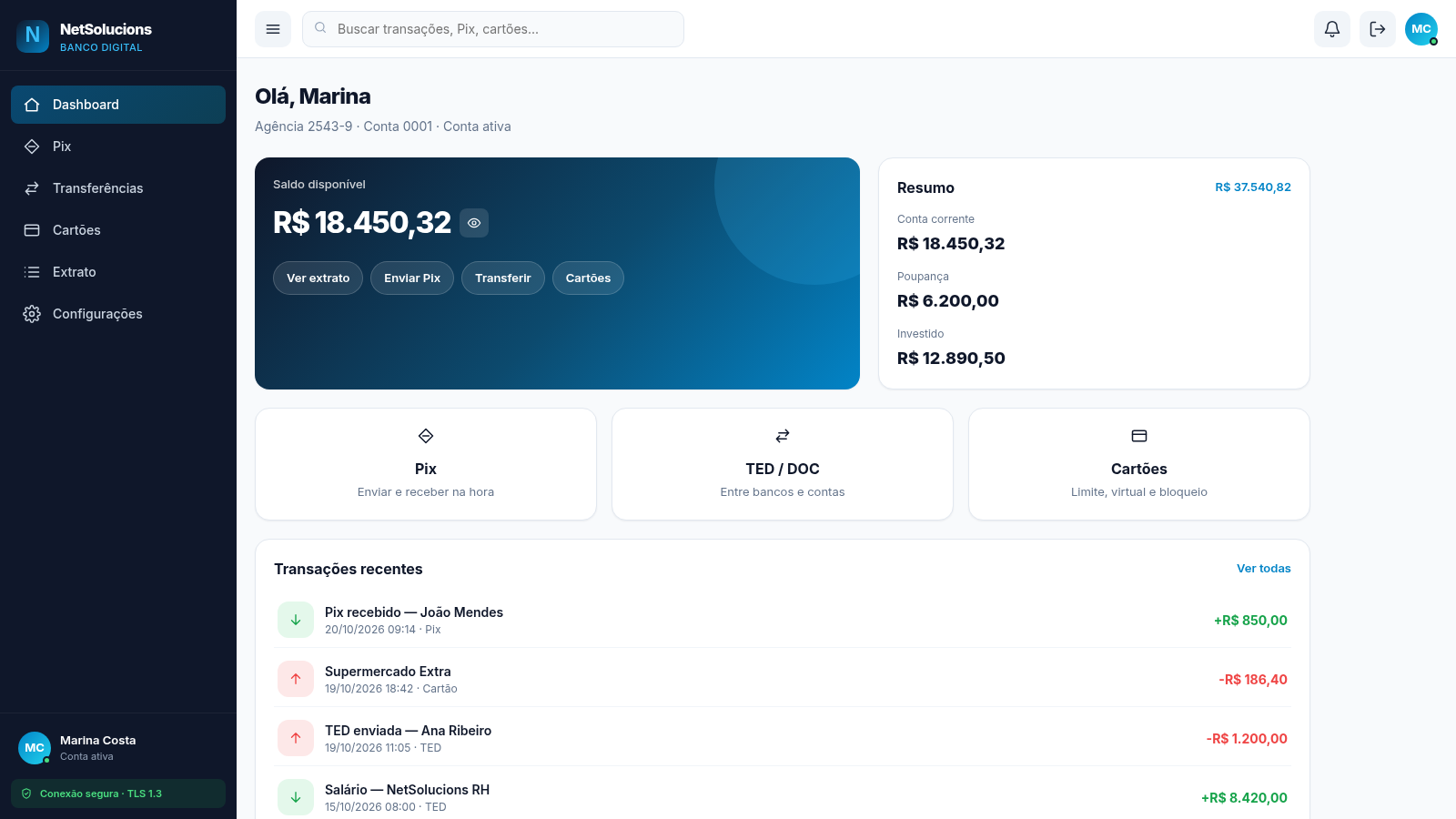
Task: Click the Ver extrato button
Action: point(318,278)
